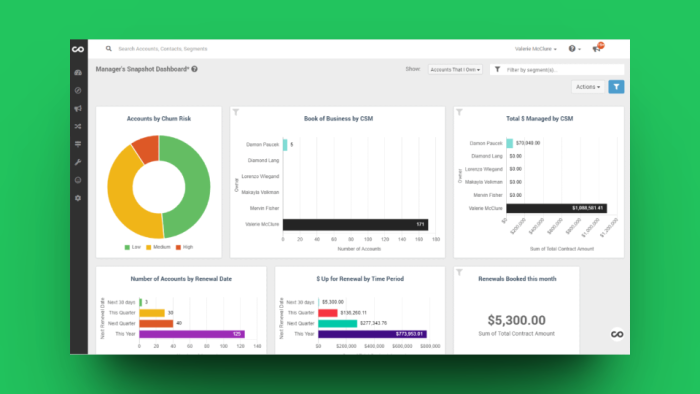Image resolution: width=700 pixels, height=394 pixels.
Task: Click the orange High segment of the donut
Action: click(x=147, y=149)
